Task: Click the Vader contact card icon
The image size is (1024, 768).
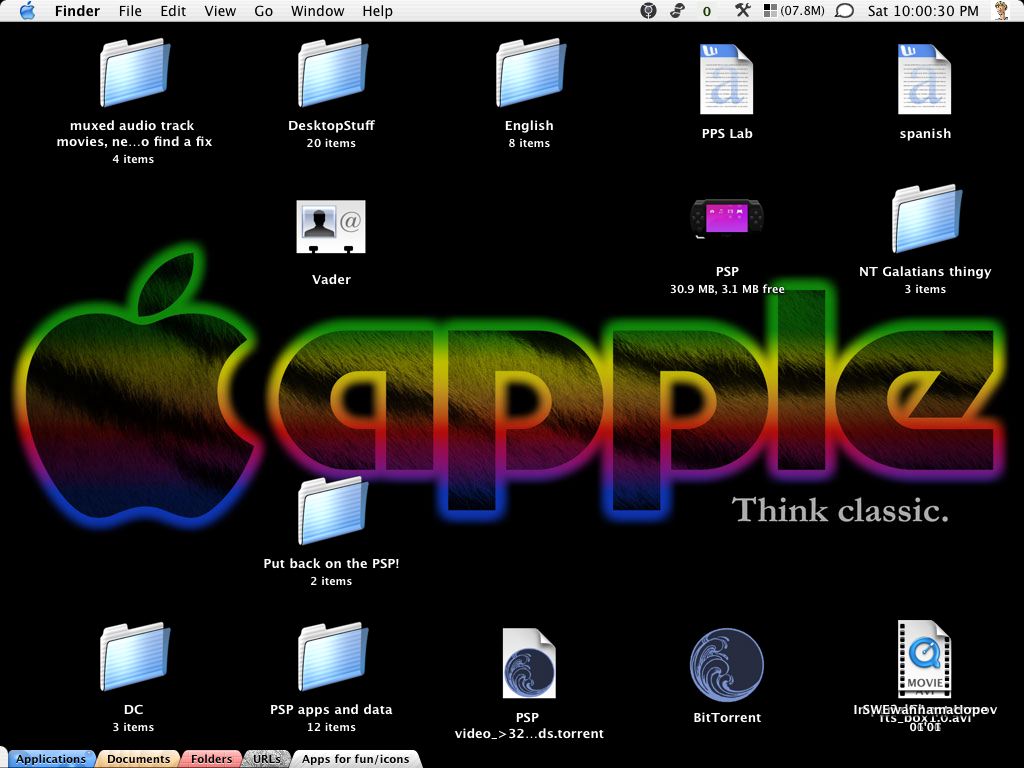Action: 331,227
